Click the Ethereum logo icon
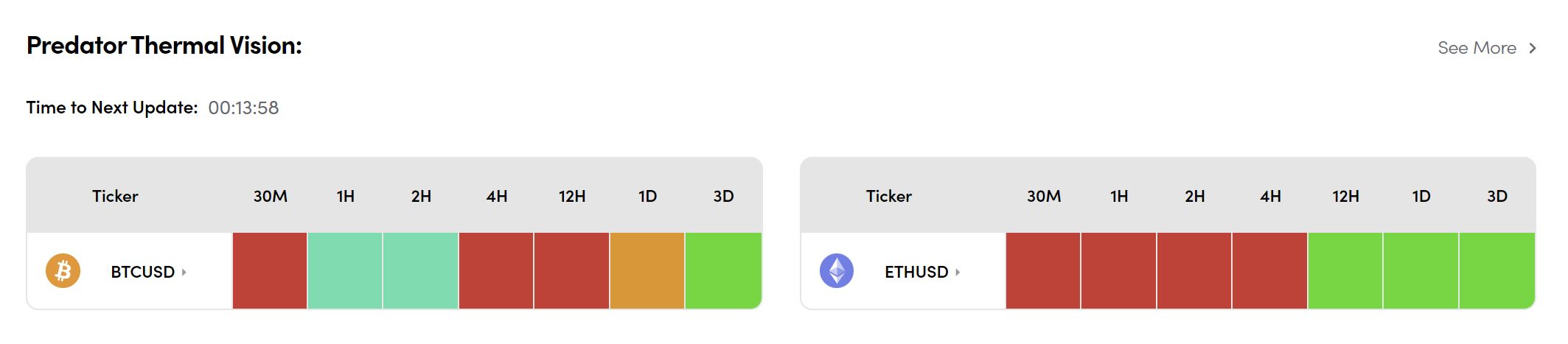This screenshot has height=344, width=1568. click(x=836, y=271)
